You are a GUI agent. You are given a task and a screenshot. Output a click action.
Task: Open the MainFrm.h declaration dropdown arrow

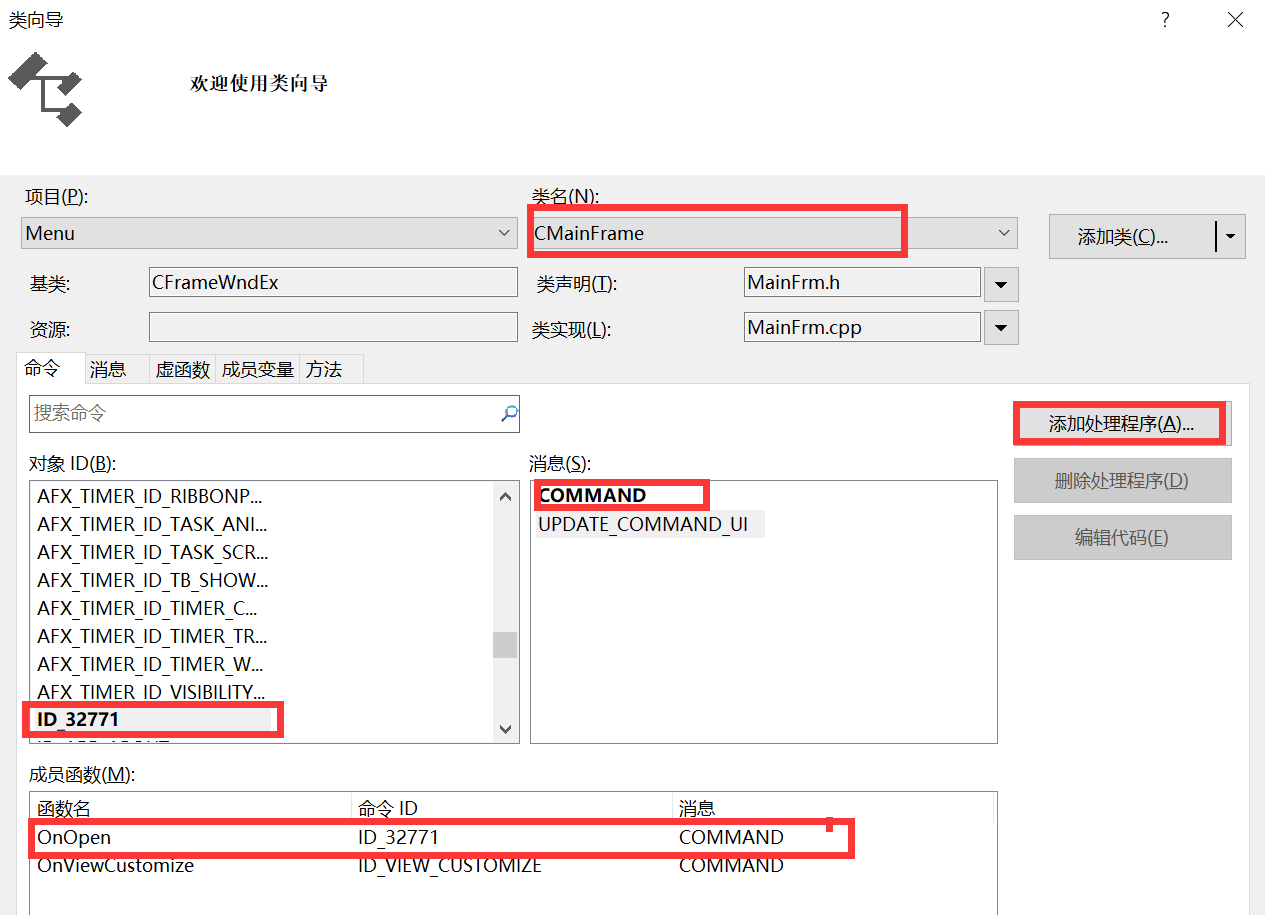click(x=1001, y=284)
